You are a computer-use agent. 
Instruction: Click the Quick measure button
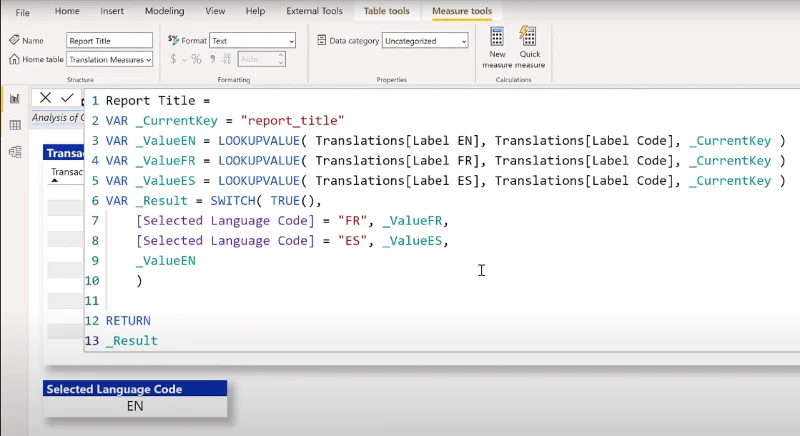pyautogui.click(x=530, y=47)
